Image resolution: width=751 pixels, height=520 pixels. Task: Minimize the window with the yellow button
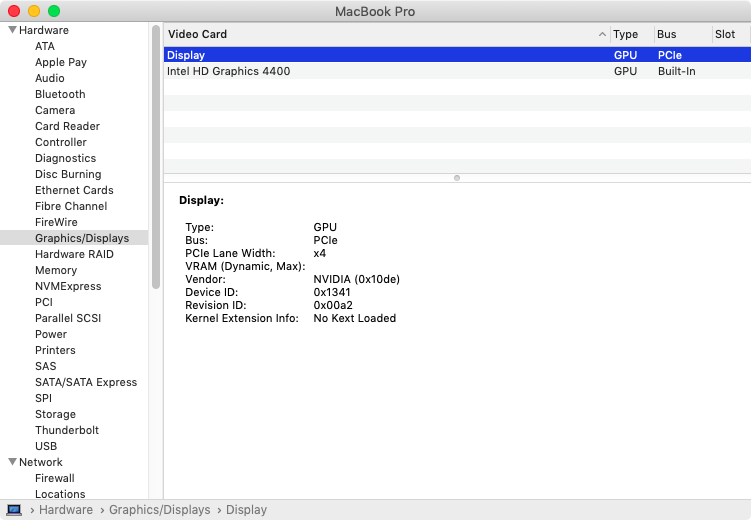(x=34, y=11)
